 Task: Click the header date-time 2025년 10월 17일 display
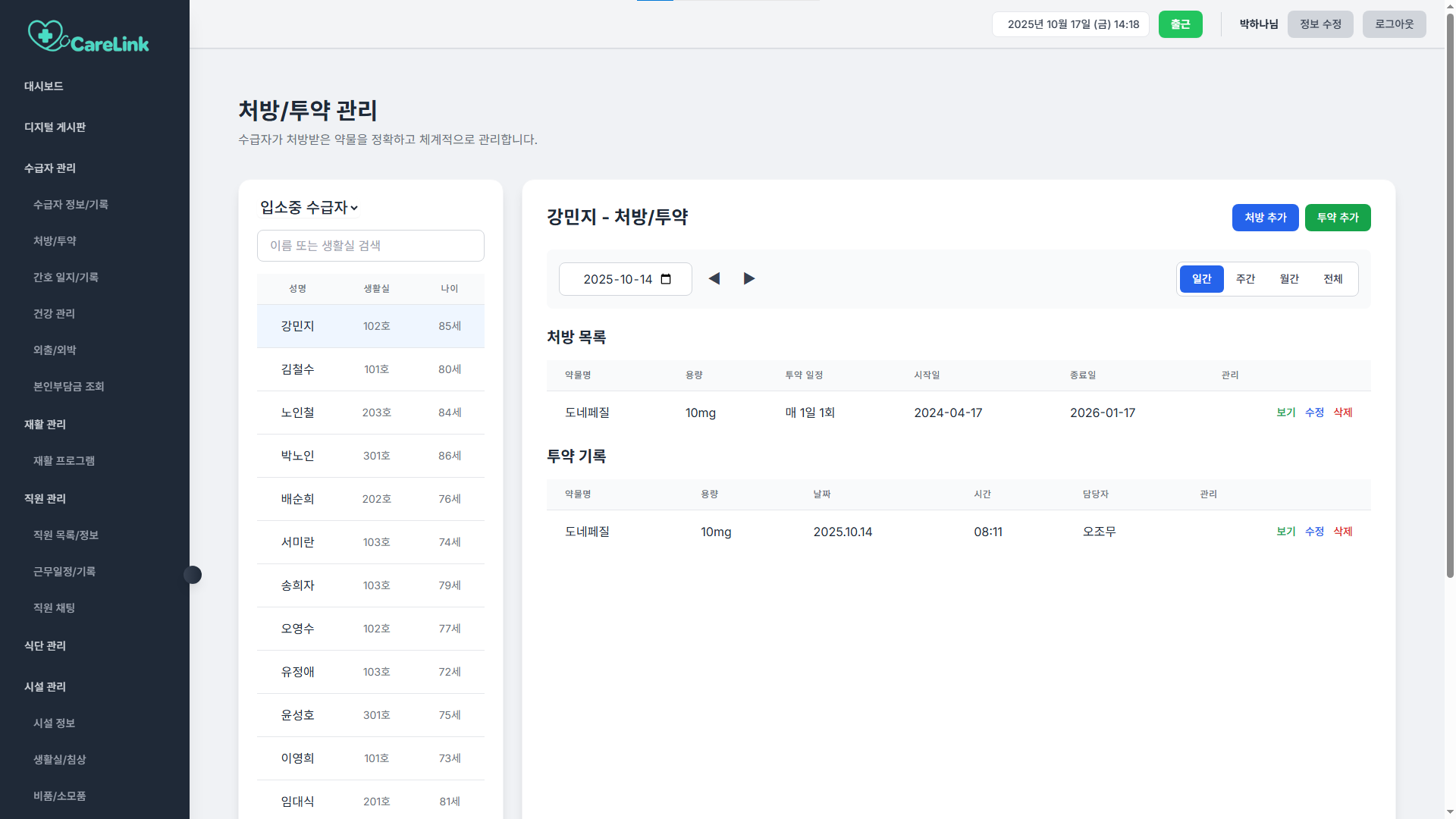tap(1072, 24)
